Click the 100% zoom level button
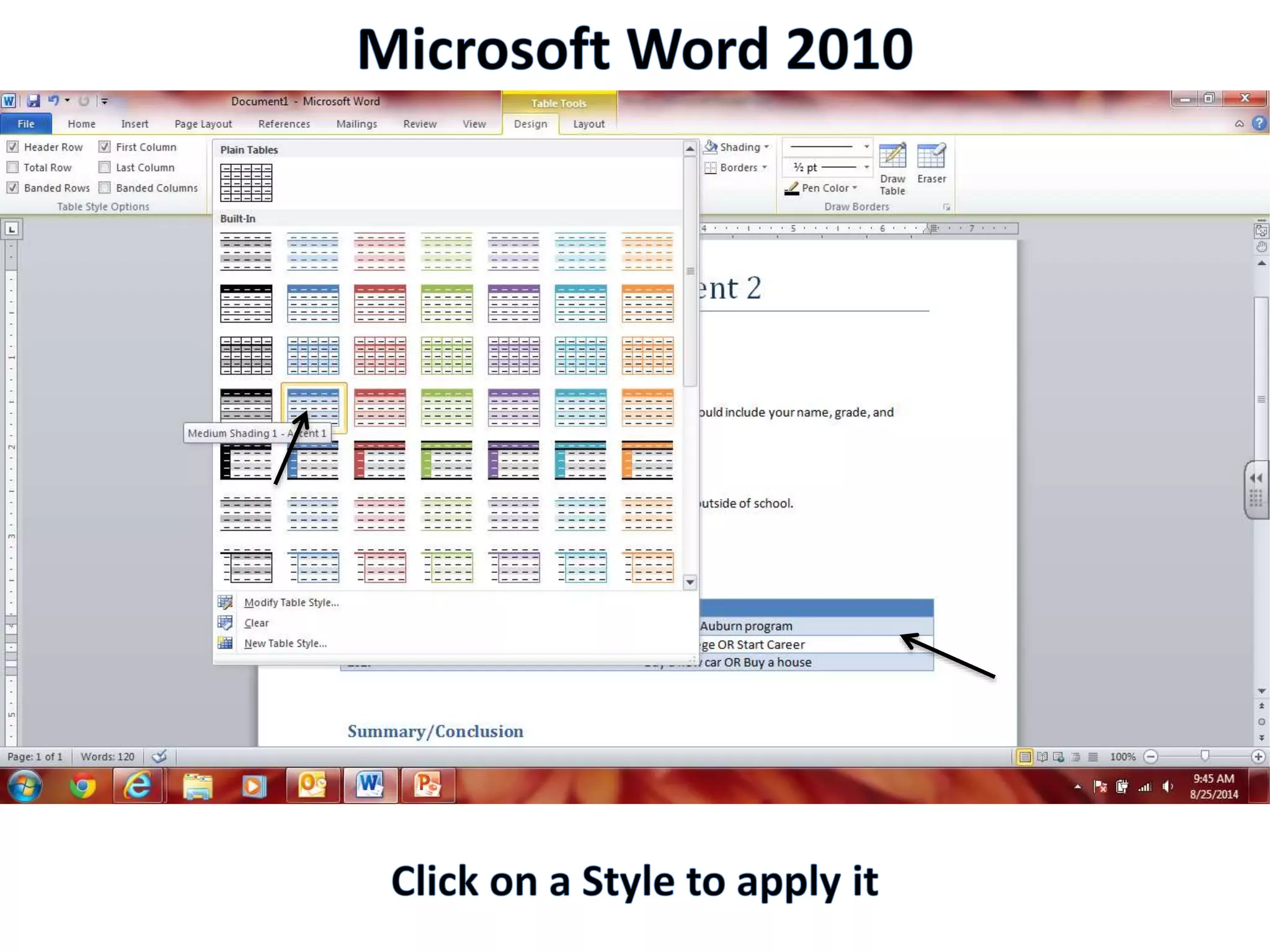This screenshot has width=1270, height=952. pos(1122,757)
